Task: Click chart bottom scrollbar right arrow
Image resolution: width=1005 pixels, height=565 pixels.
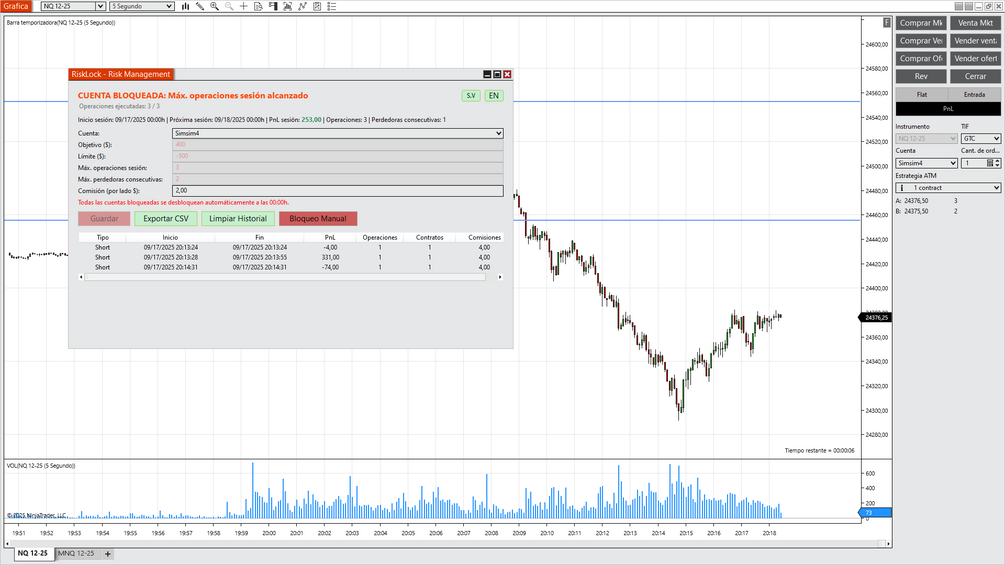Action: pyautogui.click(x=888, y=544)
